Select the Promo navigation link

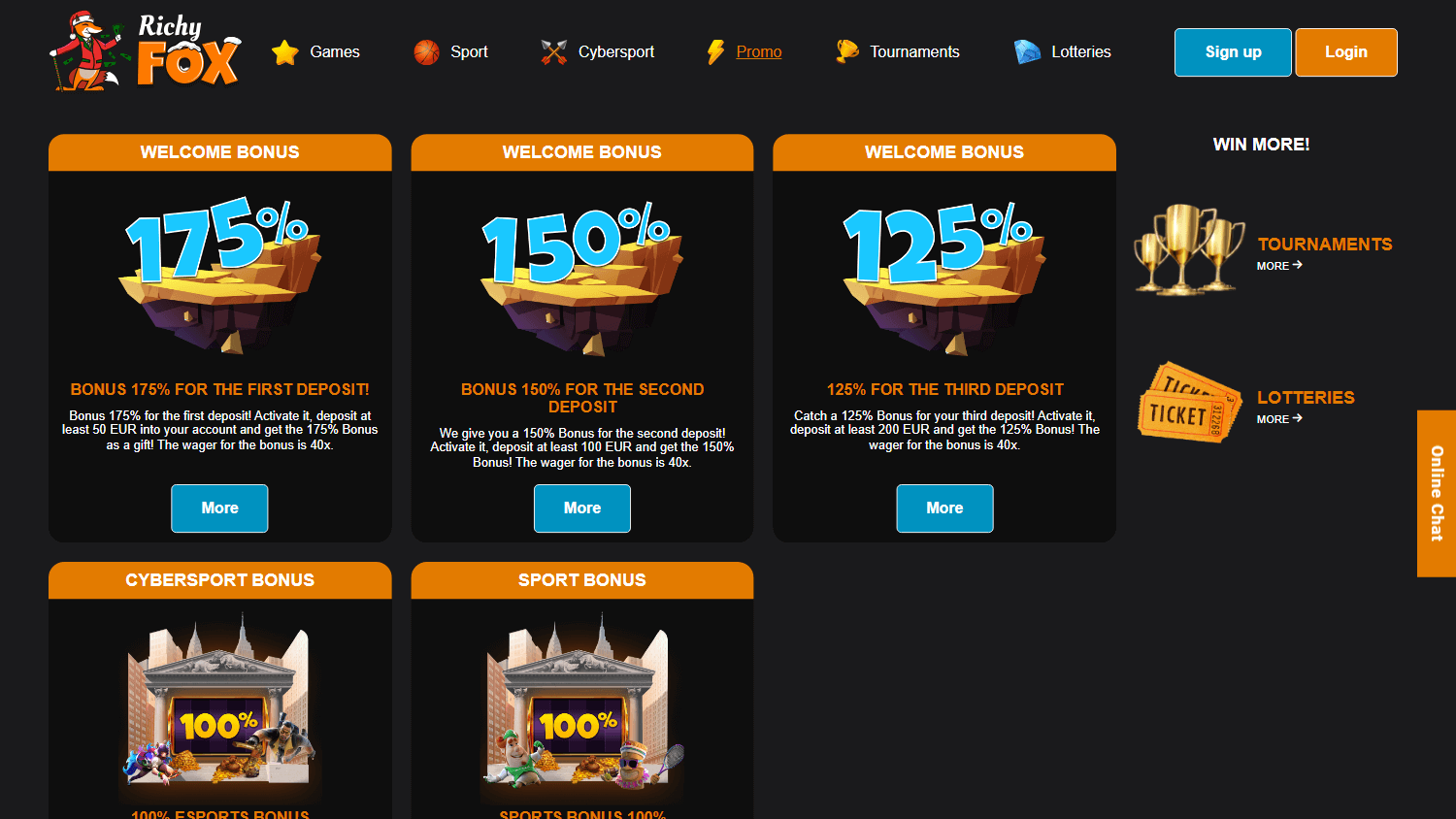[759, 52]
